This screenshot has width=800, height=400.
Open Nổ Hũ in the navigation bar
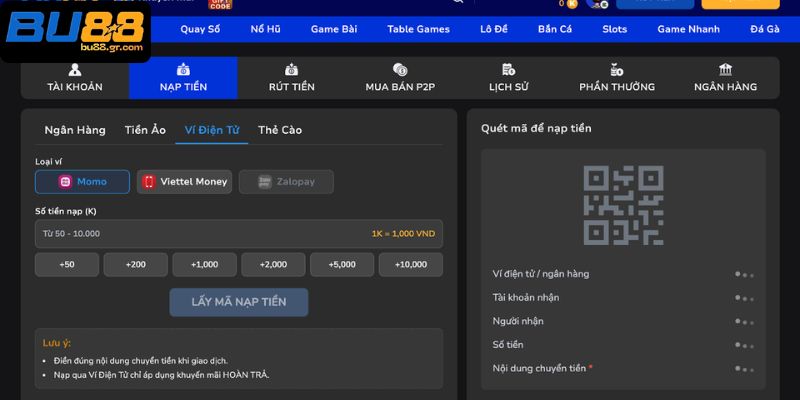[x=265, y=29]
